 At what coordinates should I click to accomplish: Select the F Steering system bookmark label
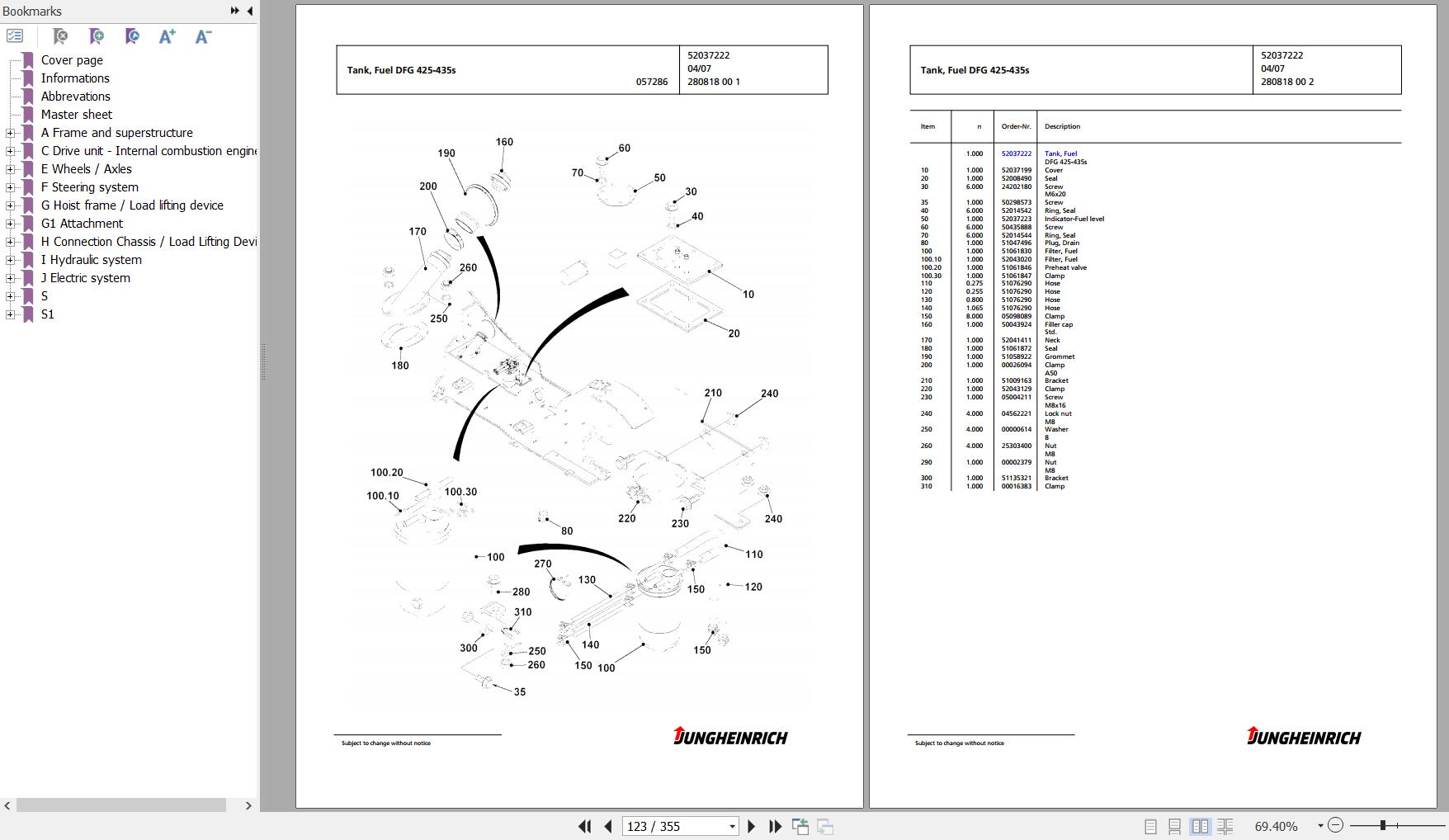[x=90, y=187]
